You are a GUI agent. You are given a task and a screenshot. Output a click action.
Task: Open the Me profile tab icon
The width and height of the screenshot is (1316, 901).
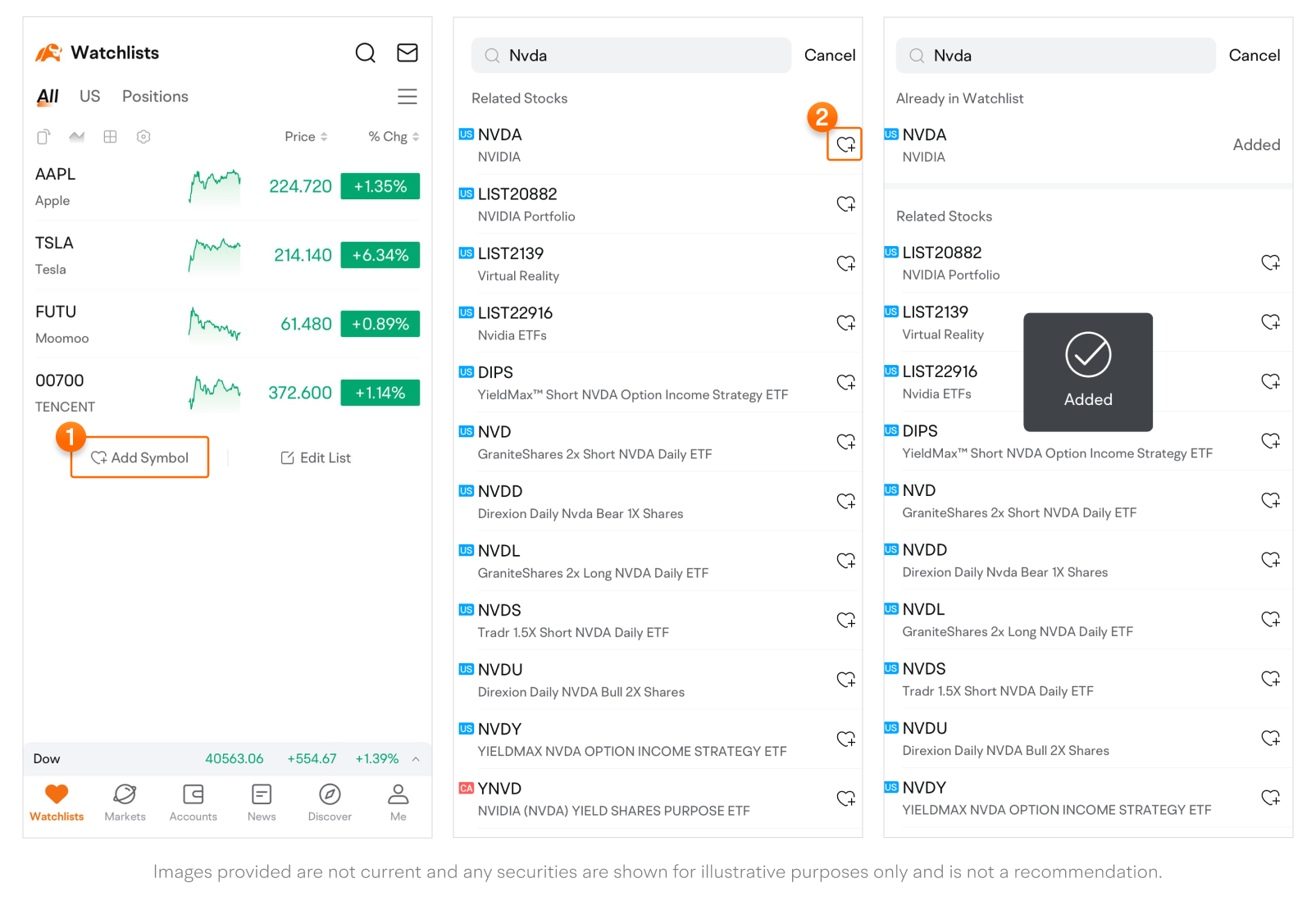pyautogui.click(x=398, y=802)
